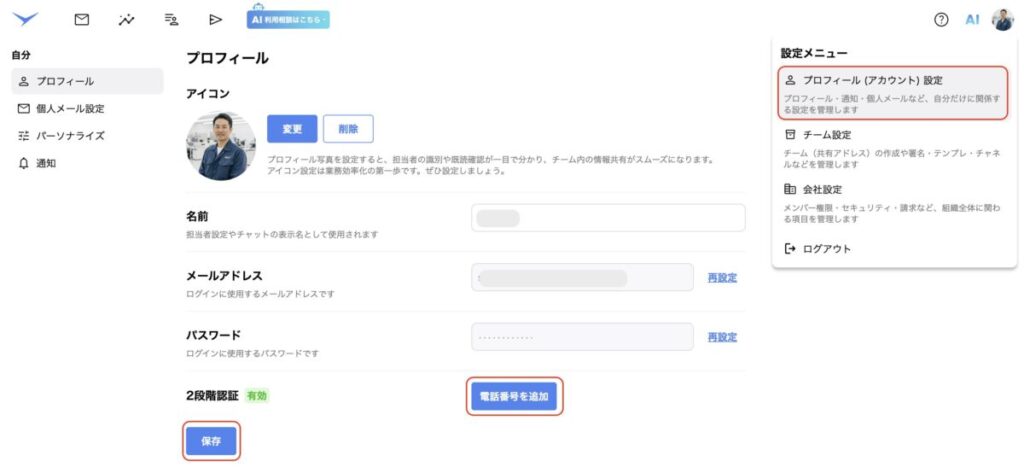
Task: Click the 変更 button for the profile icon
Action: [x=292, y=128]
